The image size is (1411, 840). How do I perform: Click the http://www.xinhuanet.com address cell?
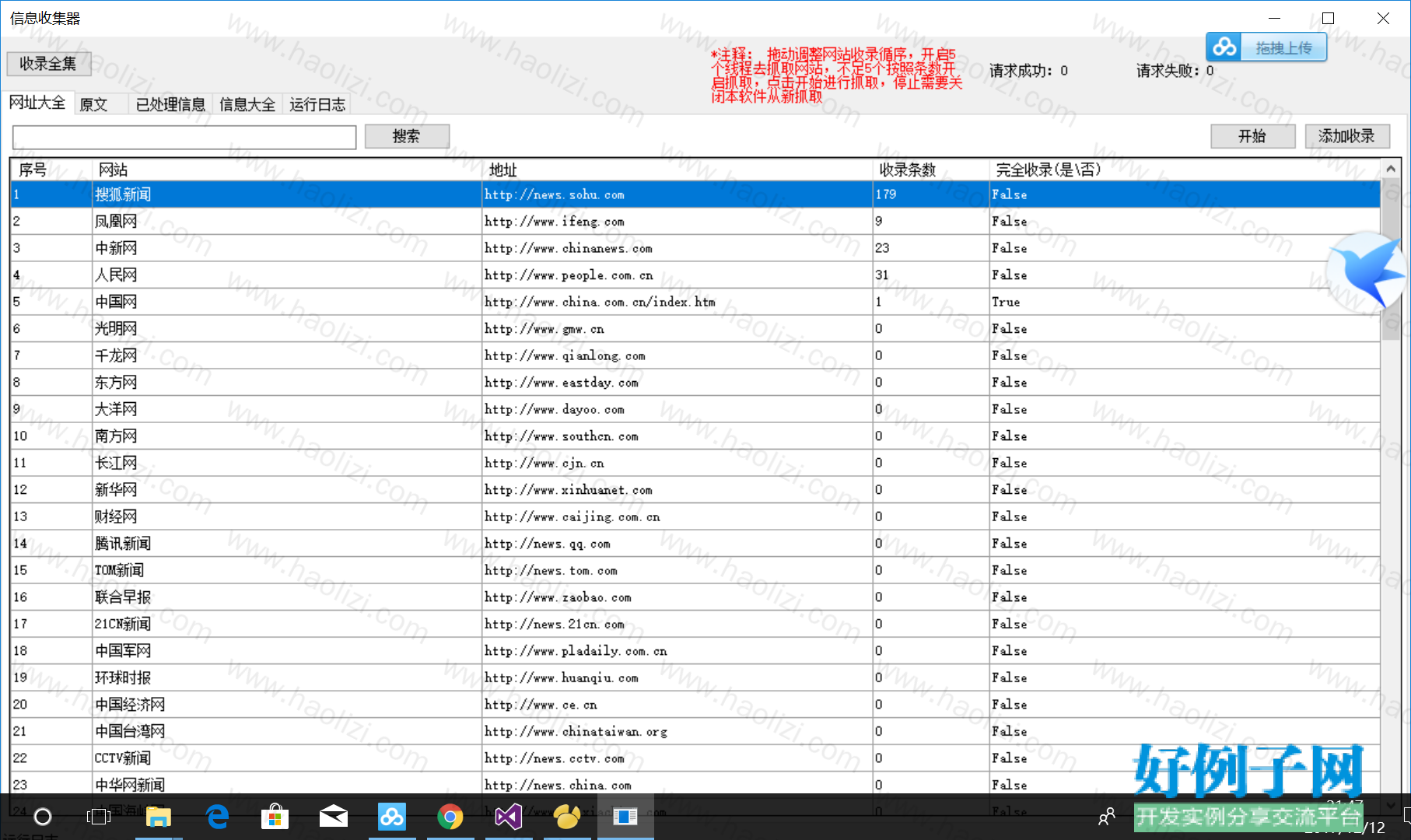click(x=677, y=490)
